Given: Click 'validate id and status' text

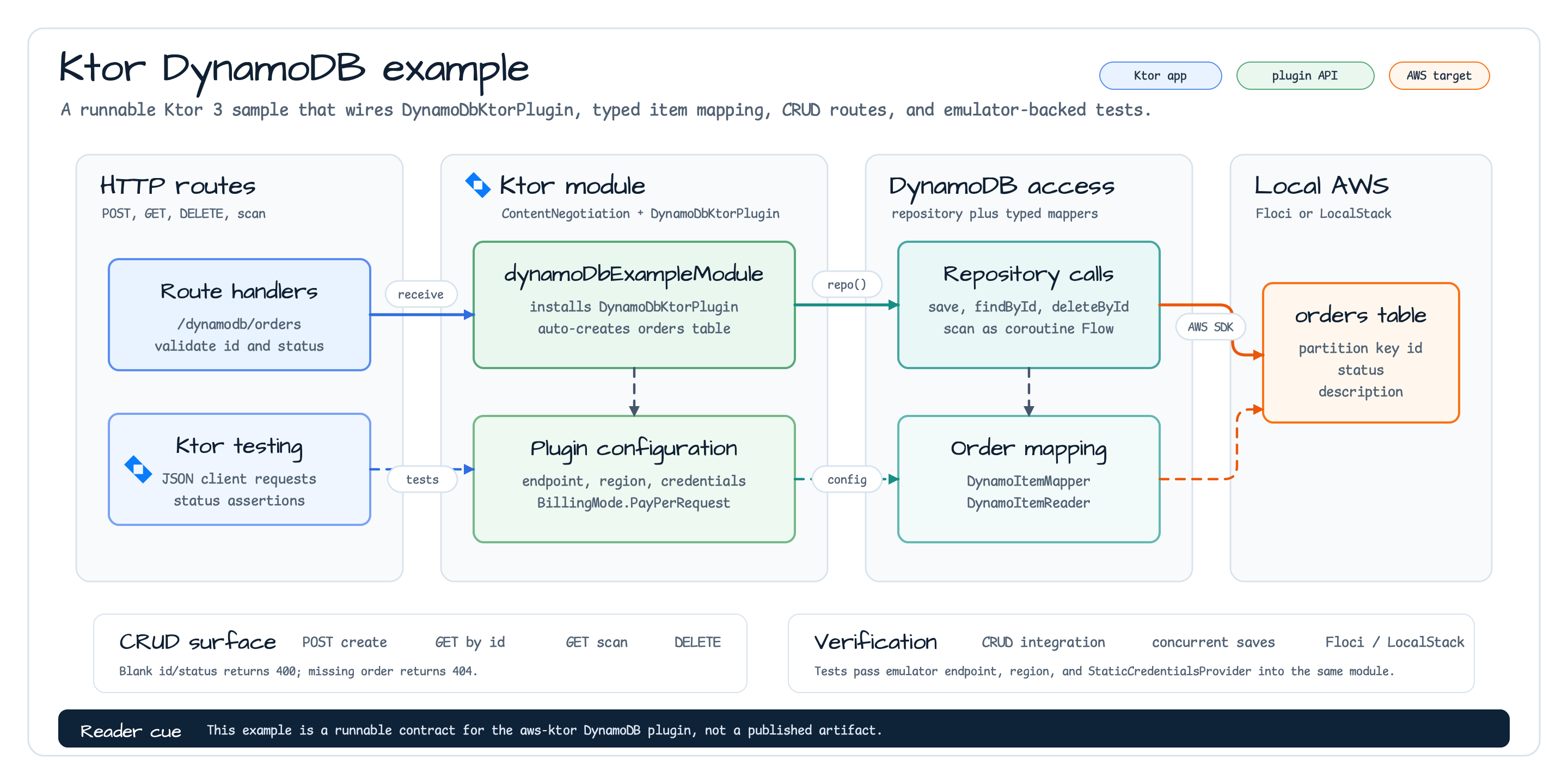Looking at the screenshot, I should tap(239, 346).
